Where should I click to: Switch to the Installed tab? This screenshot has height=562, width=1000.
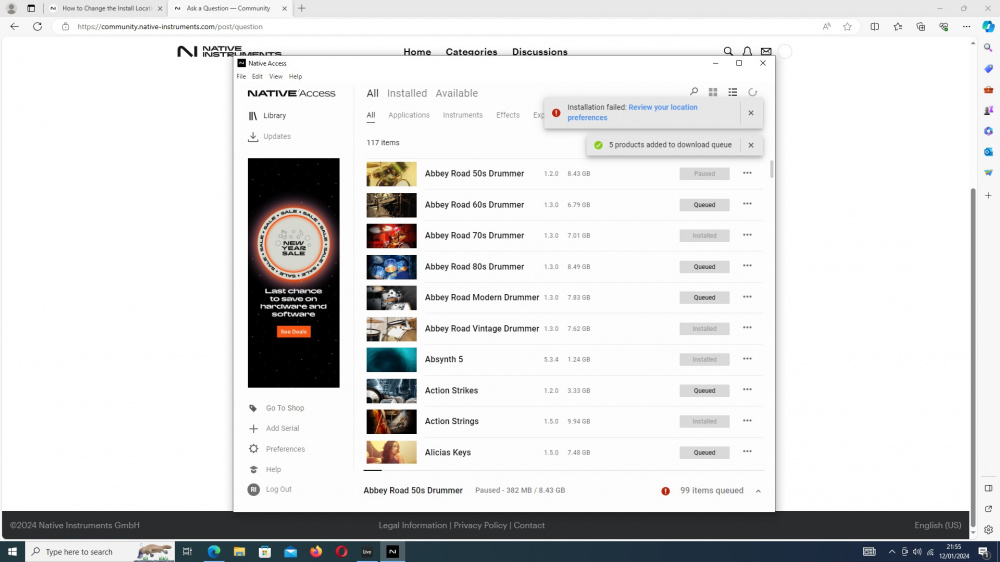[x=407, y=93]
